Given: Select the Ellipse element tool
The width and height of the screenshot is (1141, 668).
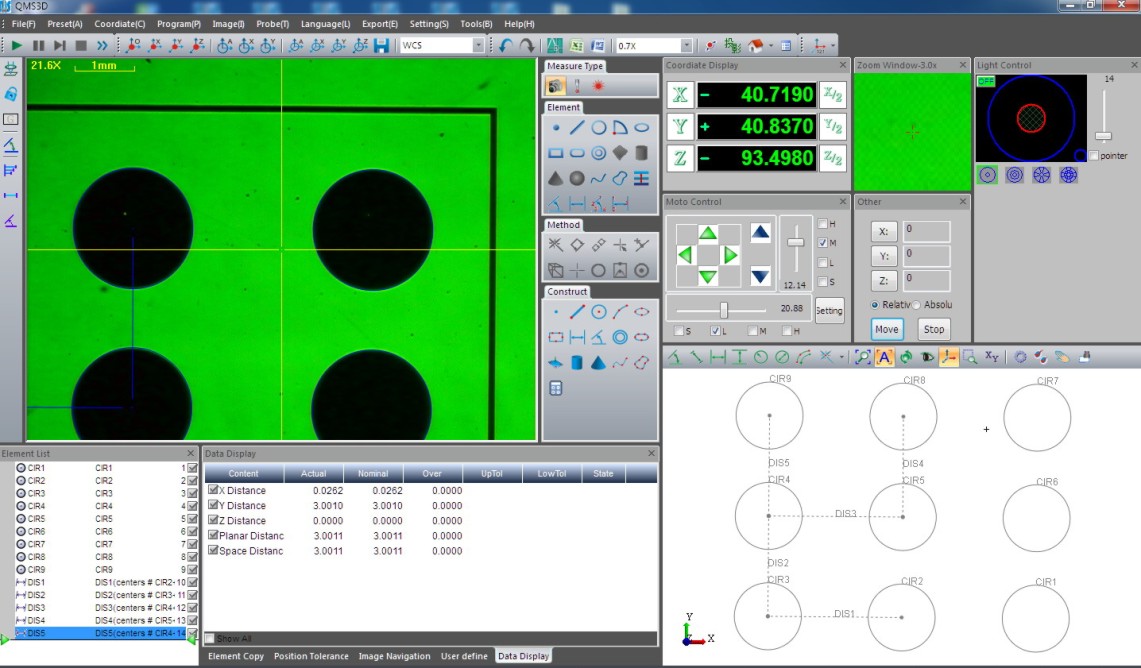Looking at the screenshot, I should [641, 128].
